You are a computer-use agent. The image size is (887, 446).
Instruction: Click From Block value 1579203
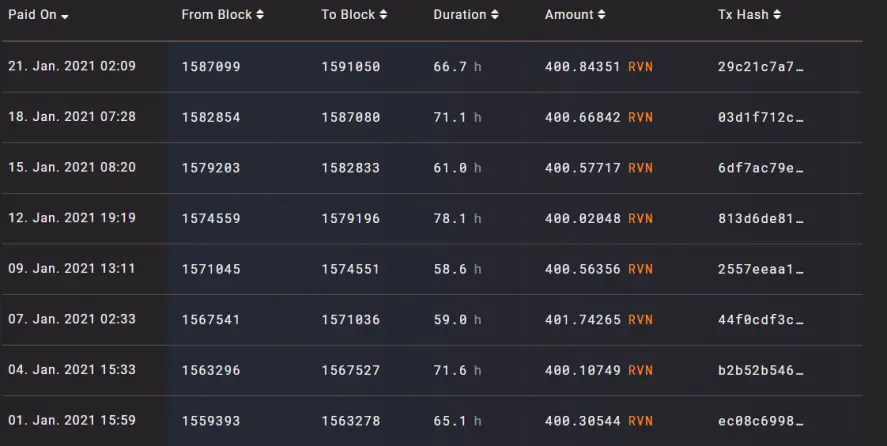[211, 168]
